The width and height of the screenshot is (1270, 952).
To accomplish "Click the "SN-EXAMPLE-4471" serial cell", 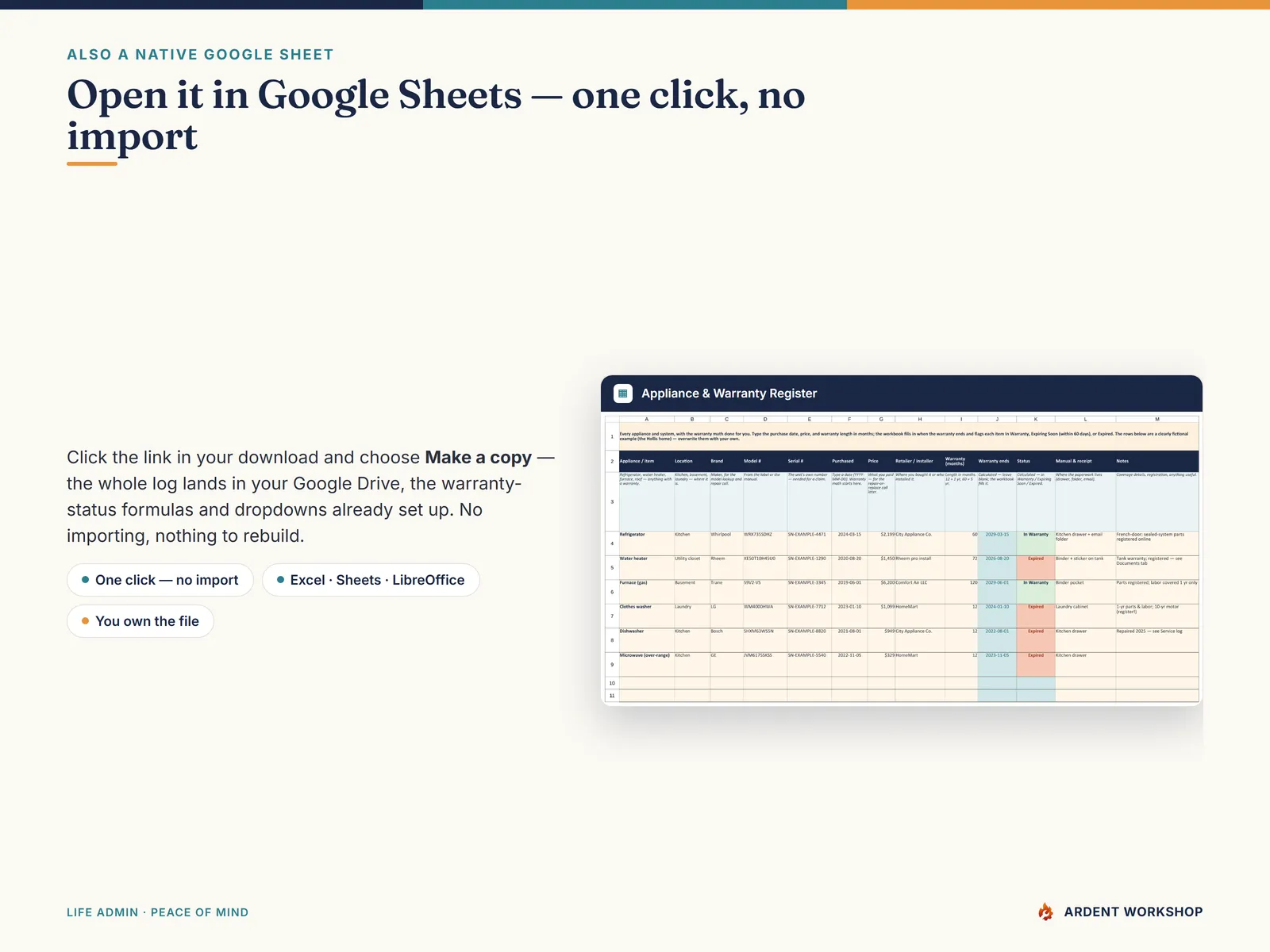I will tap(809, 543).
